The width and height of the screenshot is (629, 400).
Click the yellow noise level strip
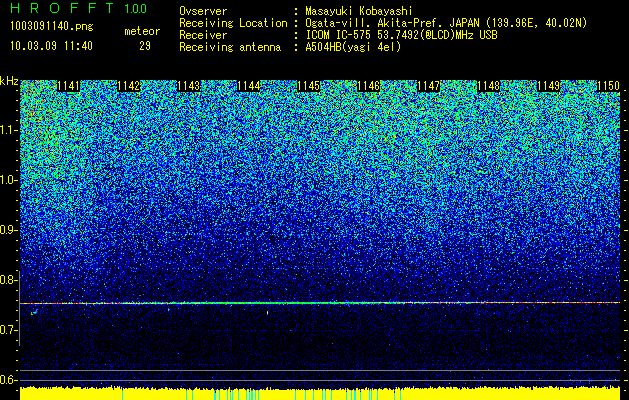pos(320,394)
